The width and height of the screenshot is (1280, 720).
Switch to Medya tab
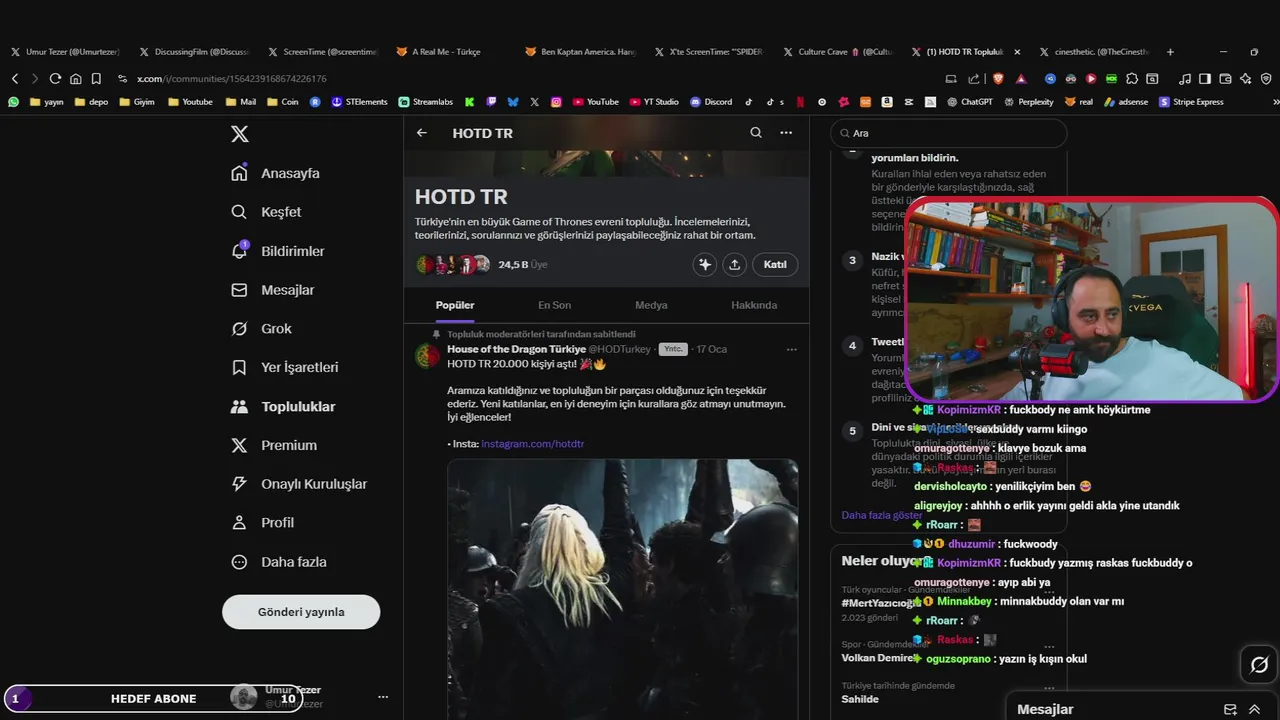pyautogui.click(x=651, y=305)
